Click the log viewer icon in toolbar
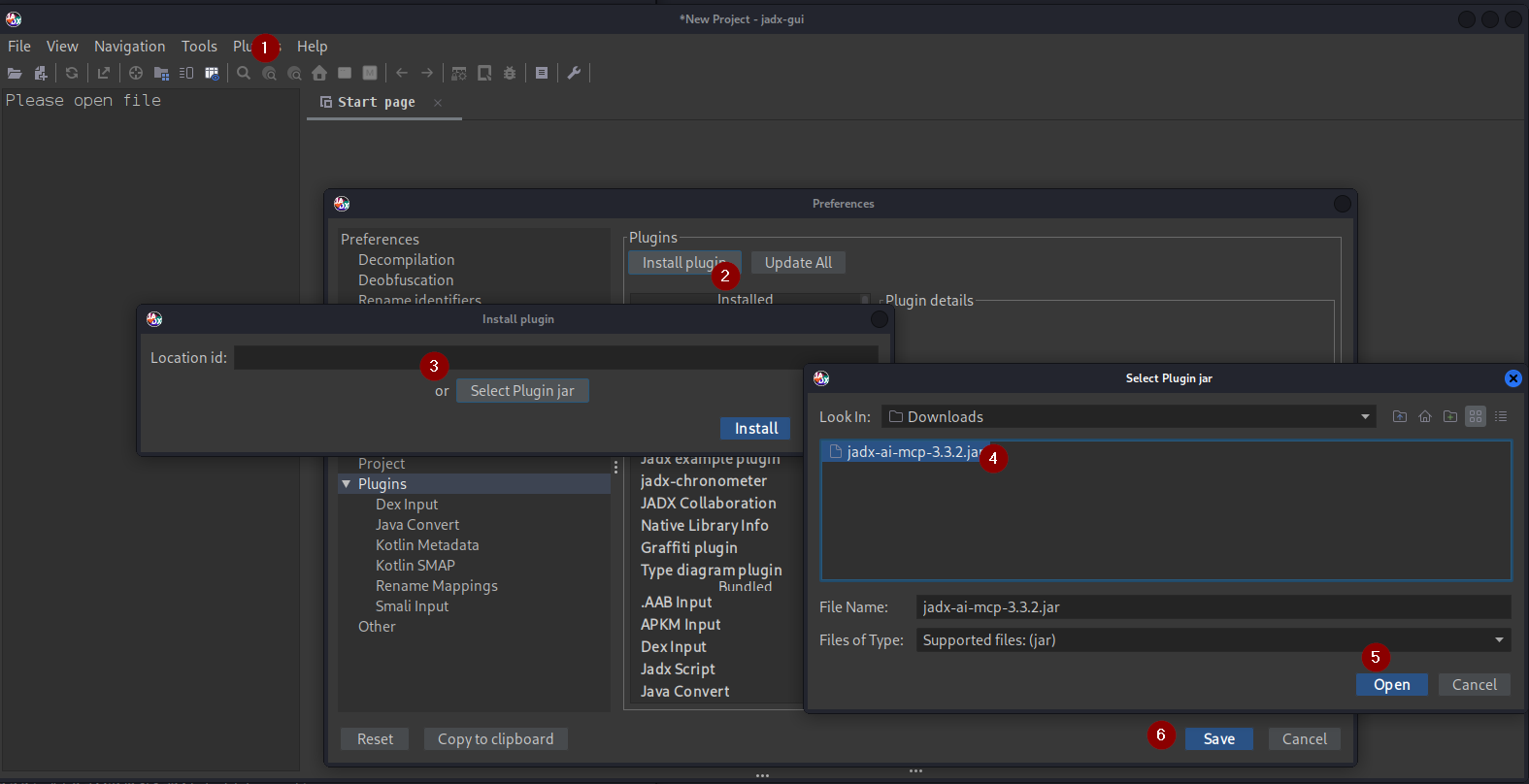This screenshot has width=1529, height=784. 542,73
